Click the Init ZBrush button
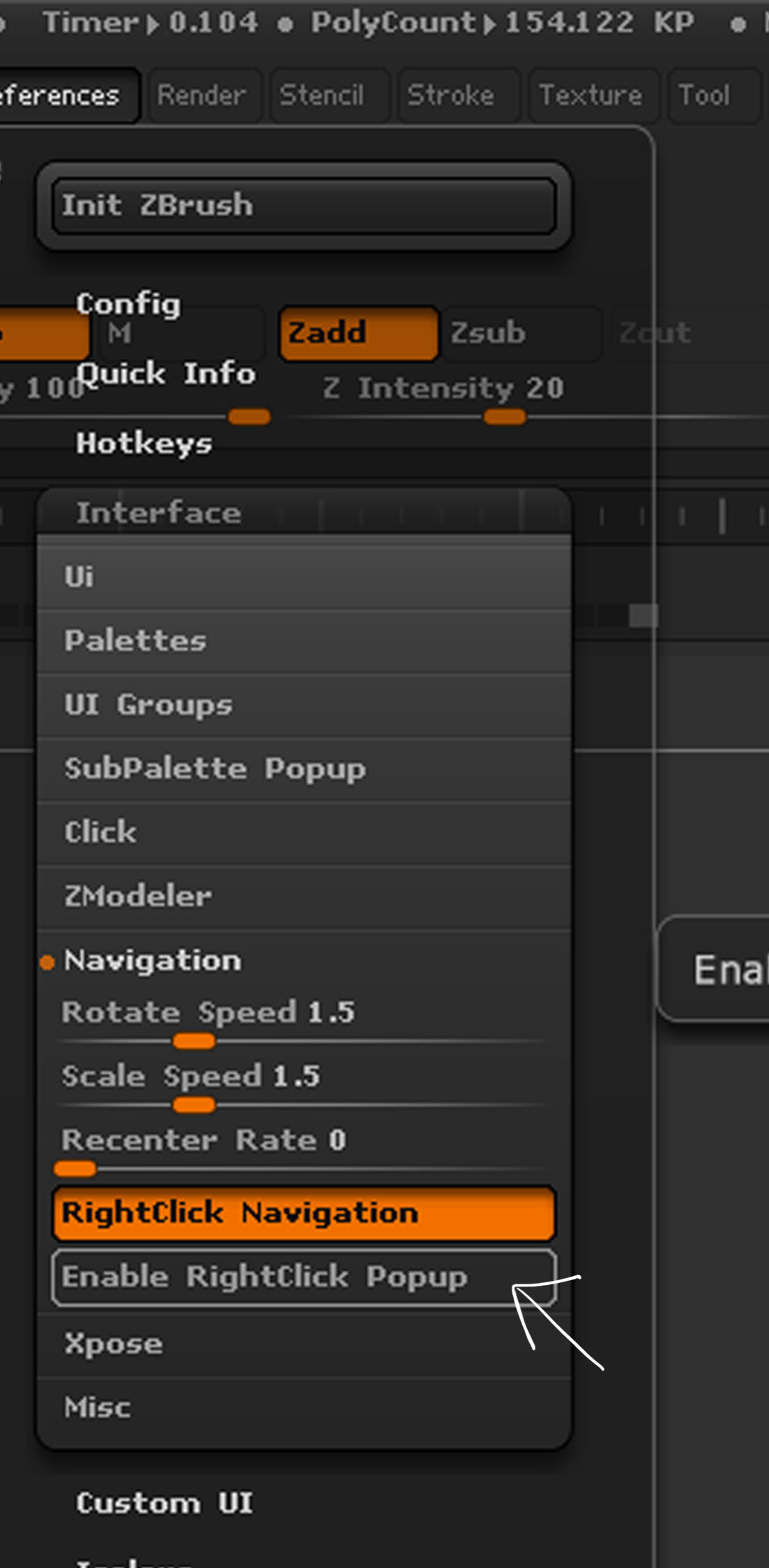 303,206
